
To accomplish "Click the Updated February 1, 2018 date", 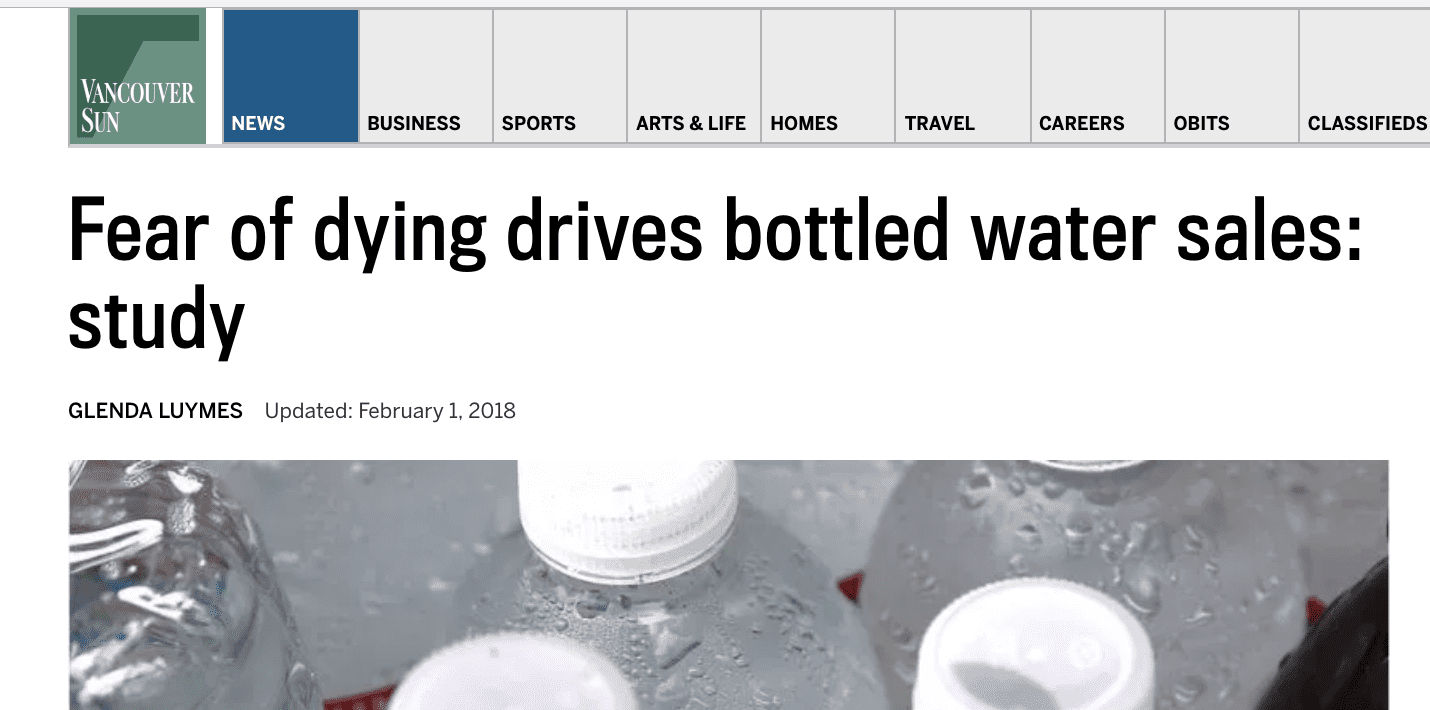I will [390, 411].
